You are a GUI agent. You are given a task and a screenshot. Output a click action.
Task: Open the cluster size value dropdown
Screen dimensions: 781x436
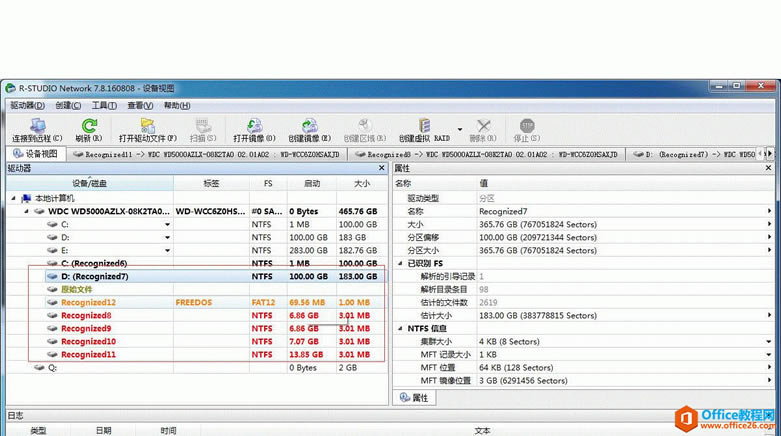(x=769, y=342)
